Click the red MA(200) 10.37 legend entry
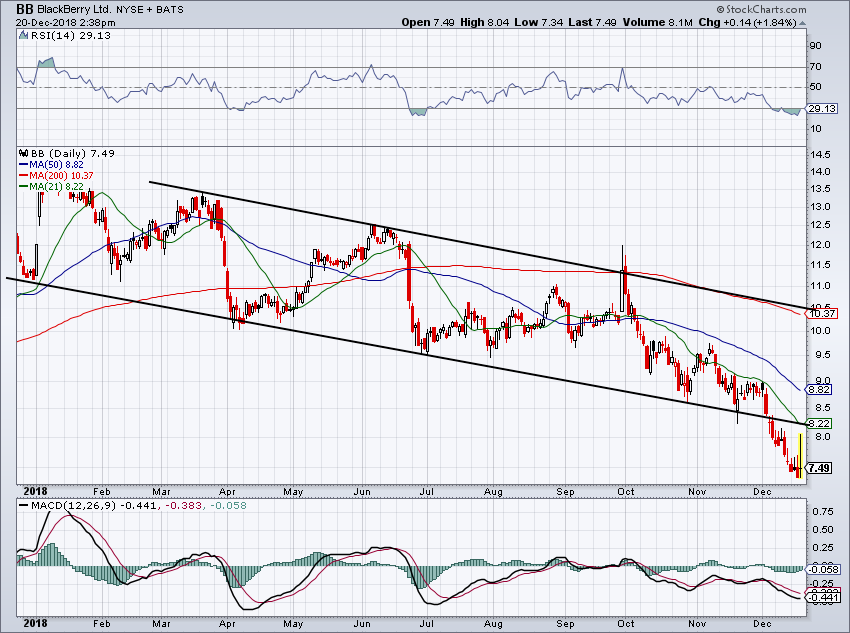850x633 pixels. point(55,176)
